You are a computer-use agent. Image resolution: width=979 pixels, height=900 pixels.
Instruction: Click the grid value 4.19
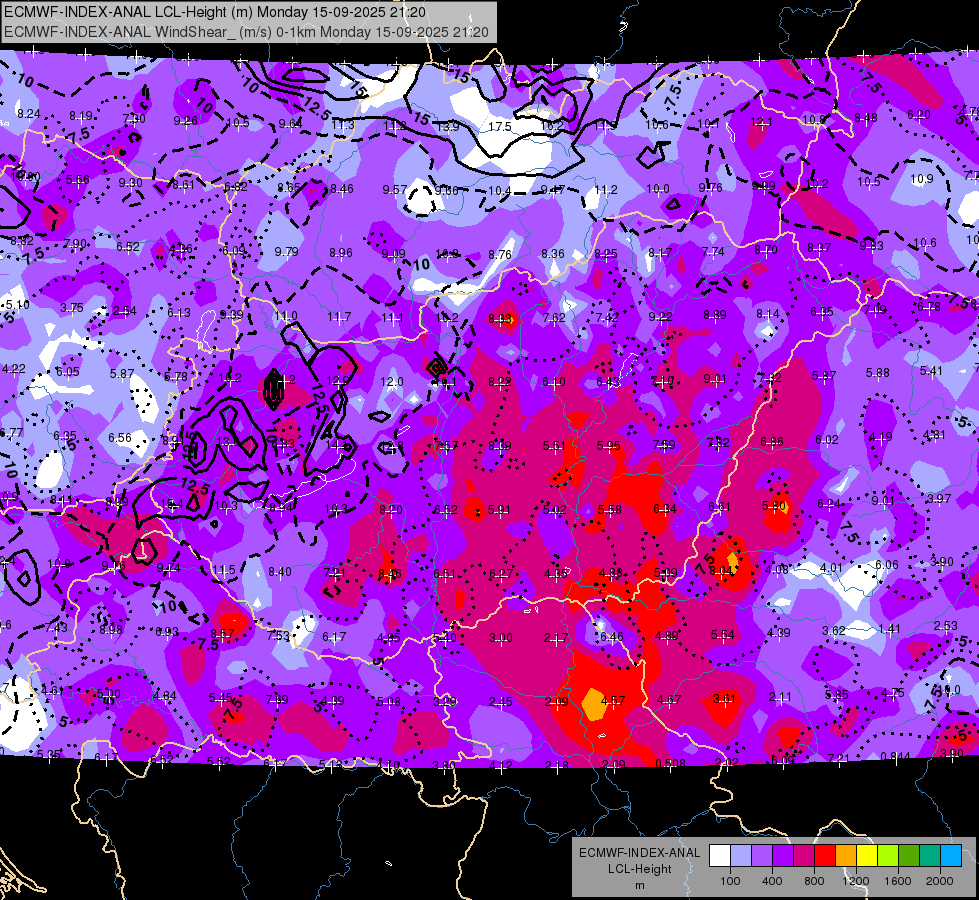click(880, 437)
